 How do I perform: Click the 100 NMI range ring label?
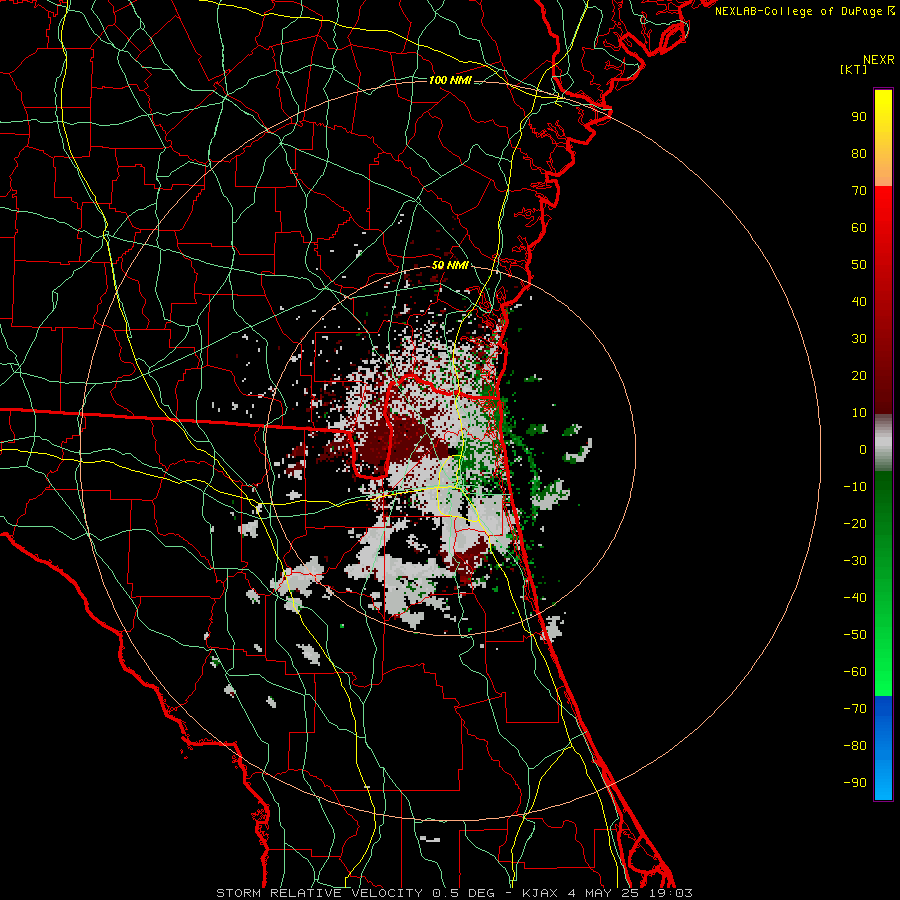pos(450,80)
